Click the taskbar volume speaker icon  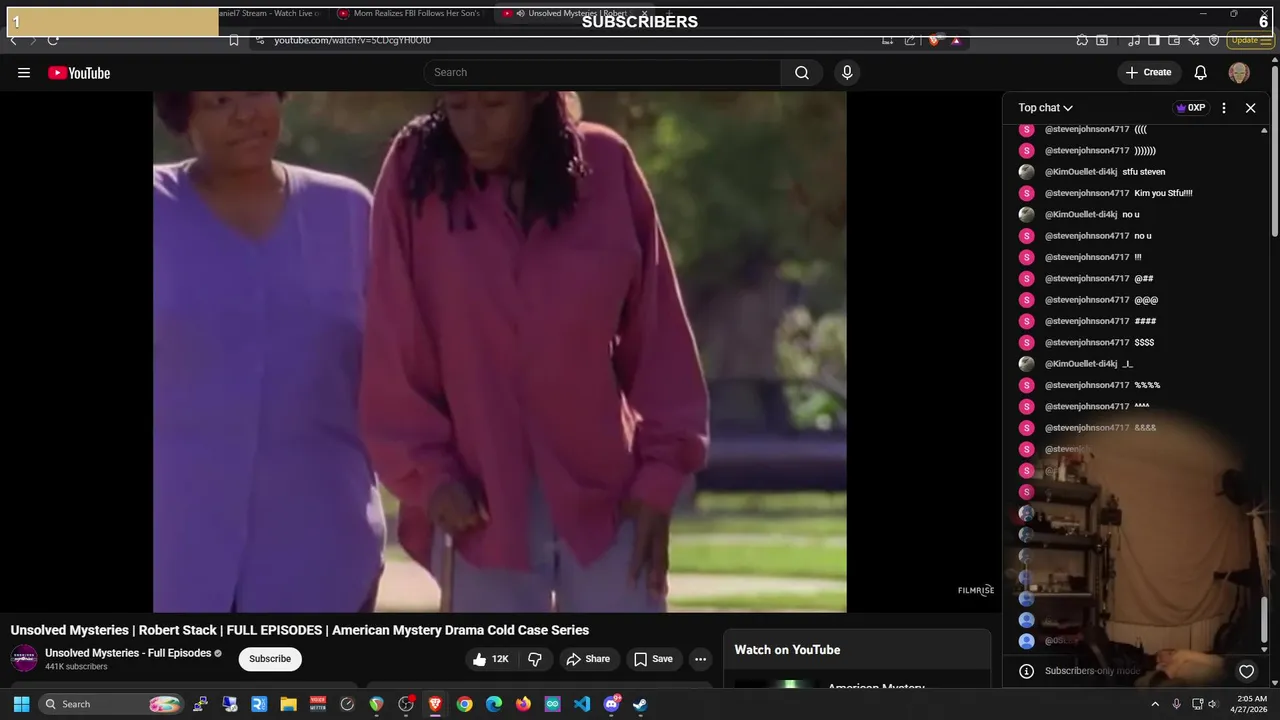1213,704
